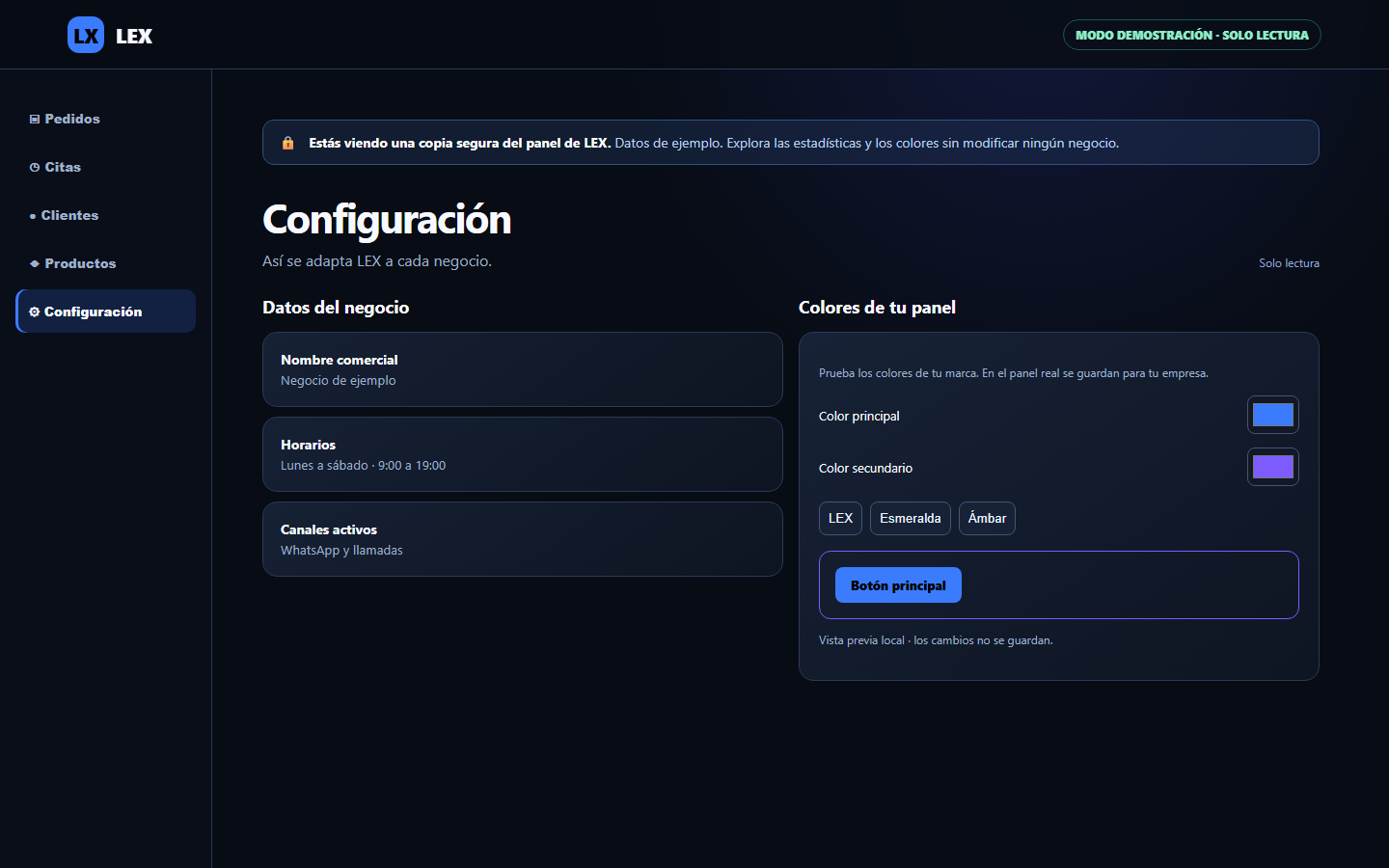Click the text 'Negocio de ejemplo'
Viewport: 1389px width, 868px height.
coord(339,381)
